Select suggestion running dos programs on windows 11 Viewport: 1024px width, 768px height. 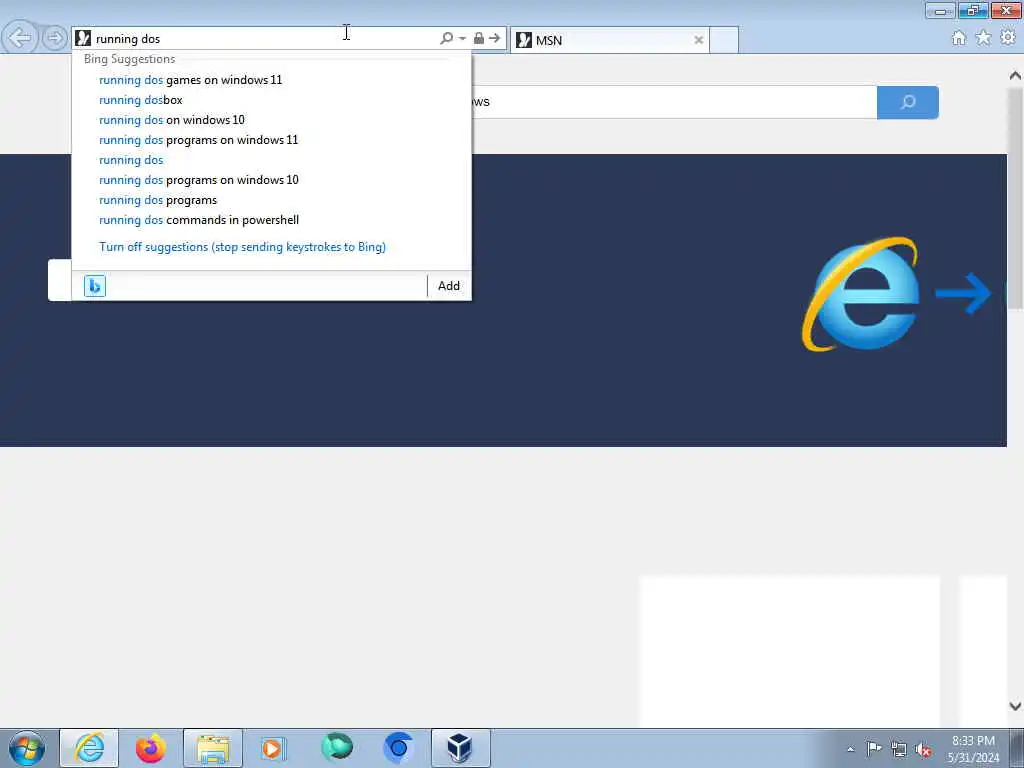pyautogui.click(x=199, y=140)
